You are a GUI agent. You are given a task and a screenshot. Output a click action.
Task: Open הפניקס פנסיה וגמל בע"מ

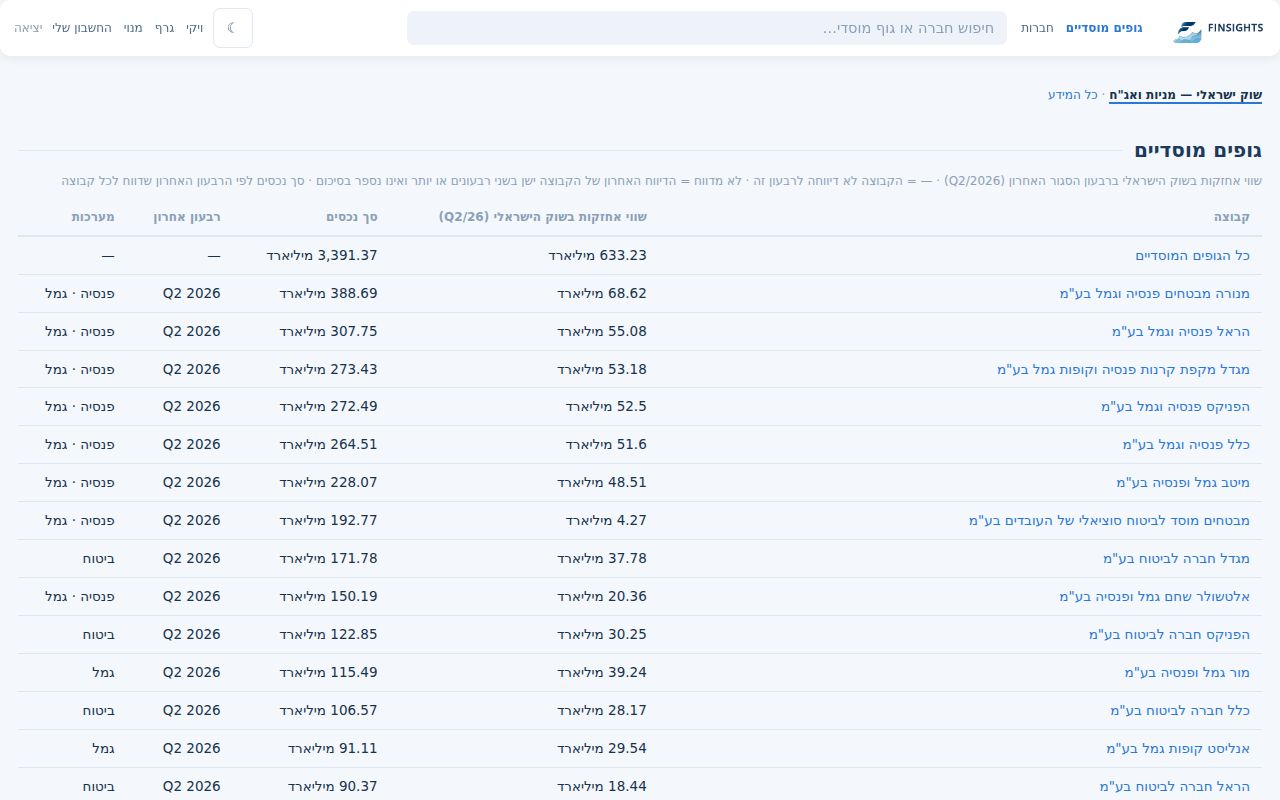(x=1176, y=407)
